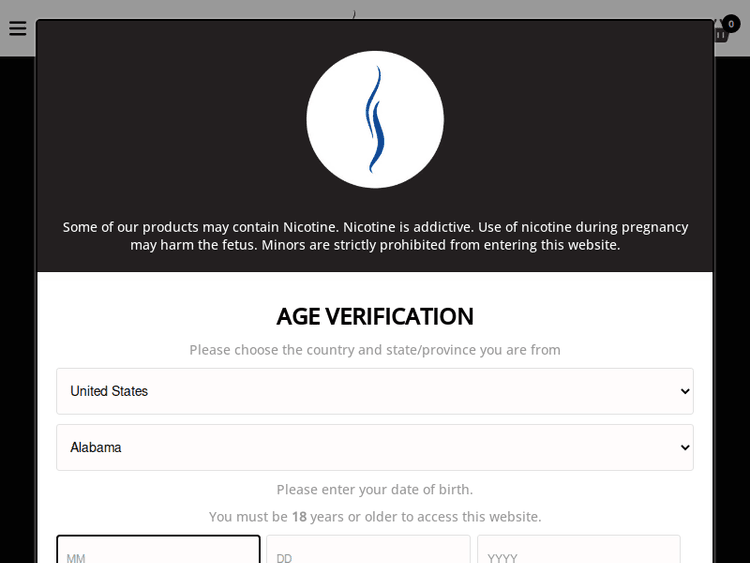
Task: Click 'years or older to access this website'
Action: point(426,517)
